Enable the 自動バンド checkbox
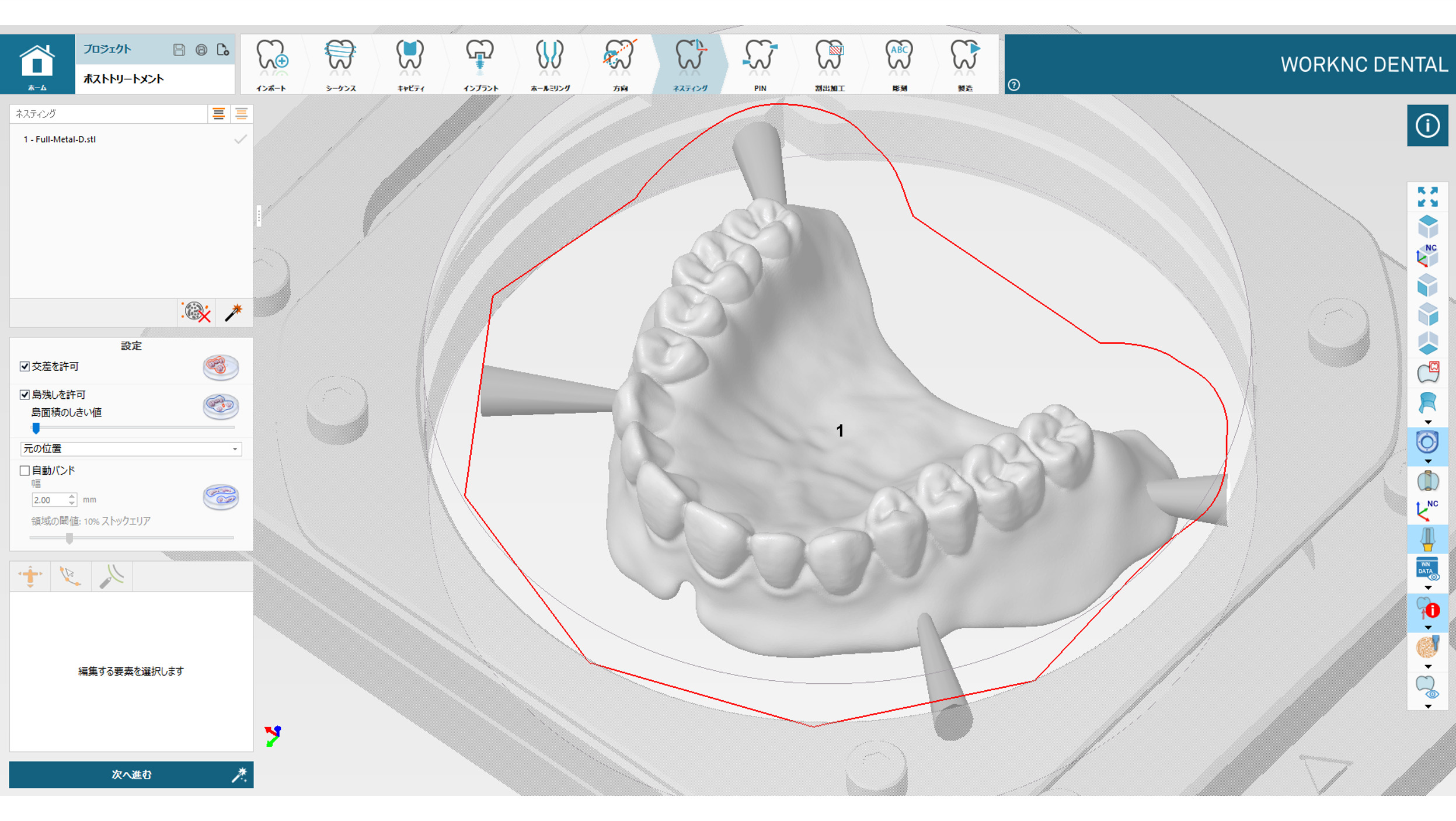Viewport: 1456px width, 821px height. pos(25,471)
